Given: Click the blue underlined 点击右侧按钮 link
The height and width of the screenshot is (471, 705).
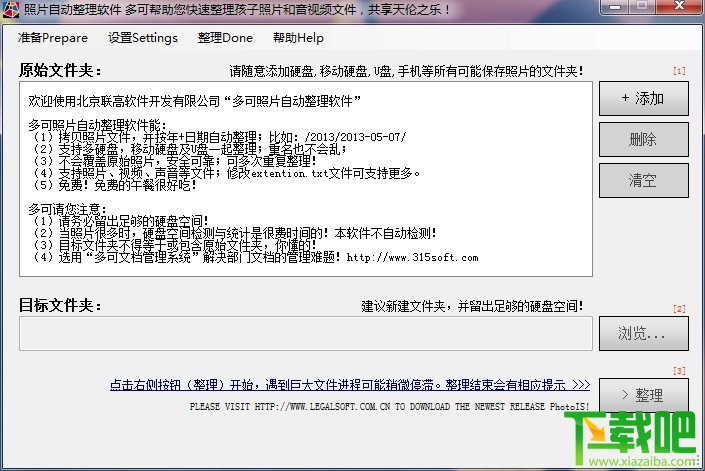Looking at the screenshot, I should point(350,385).
